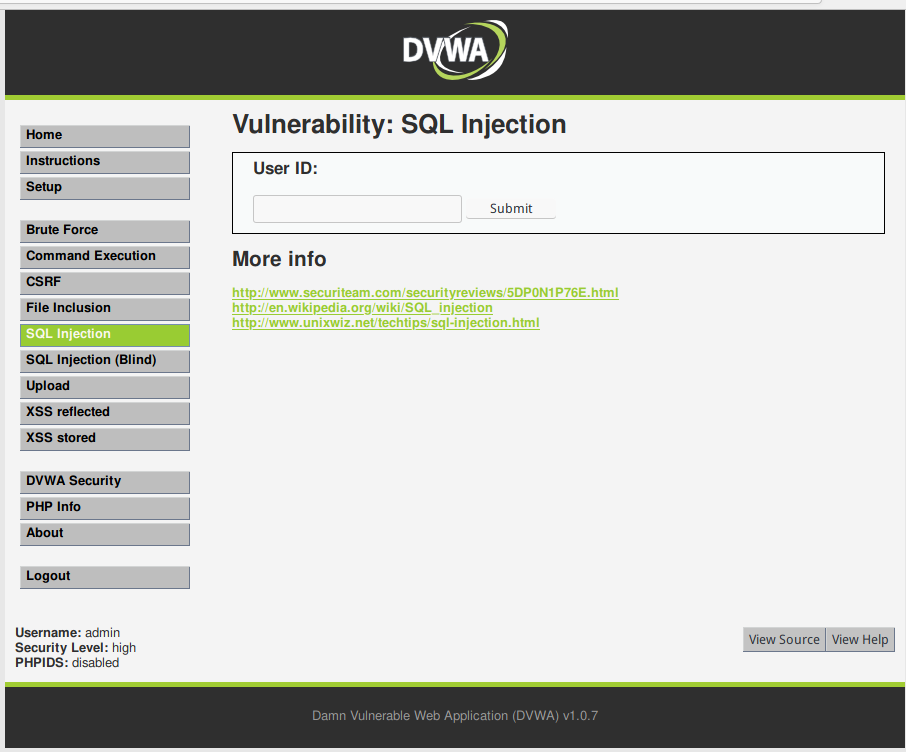Open the XSS stored page
906x752 pixels.
(x=104, y=439)
